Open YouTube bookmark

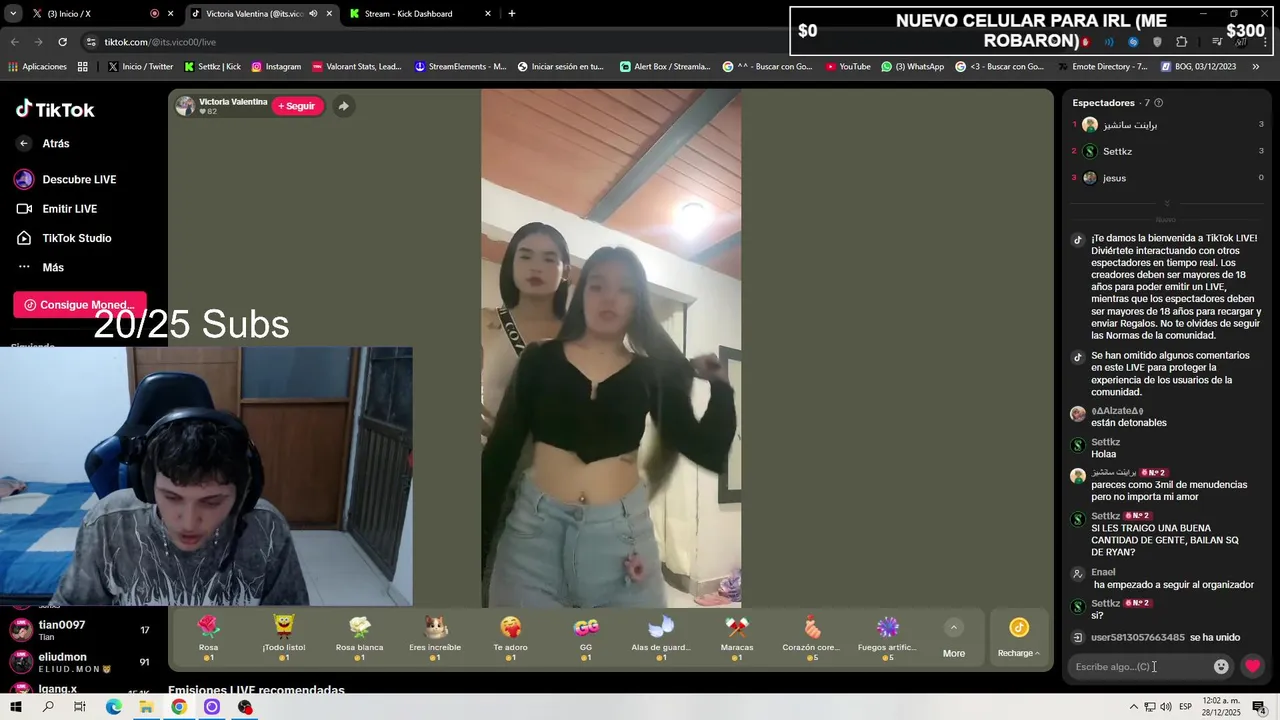point(848,67)
